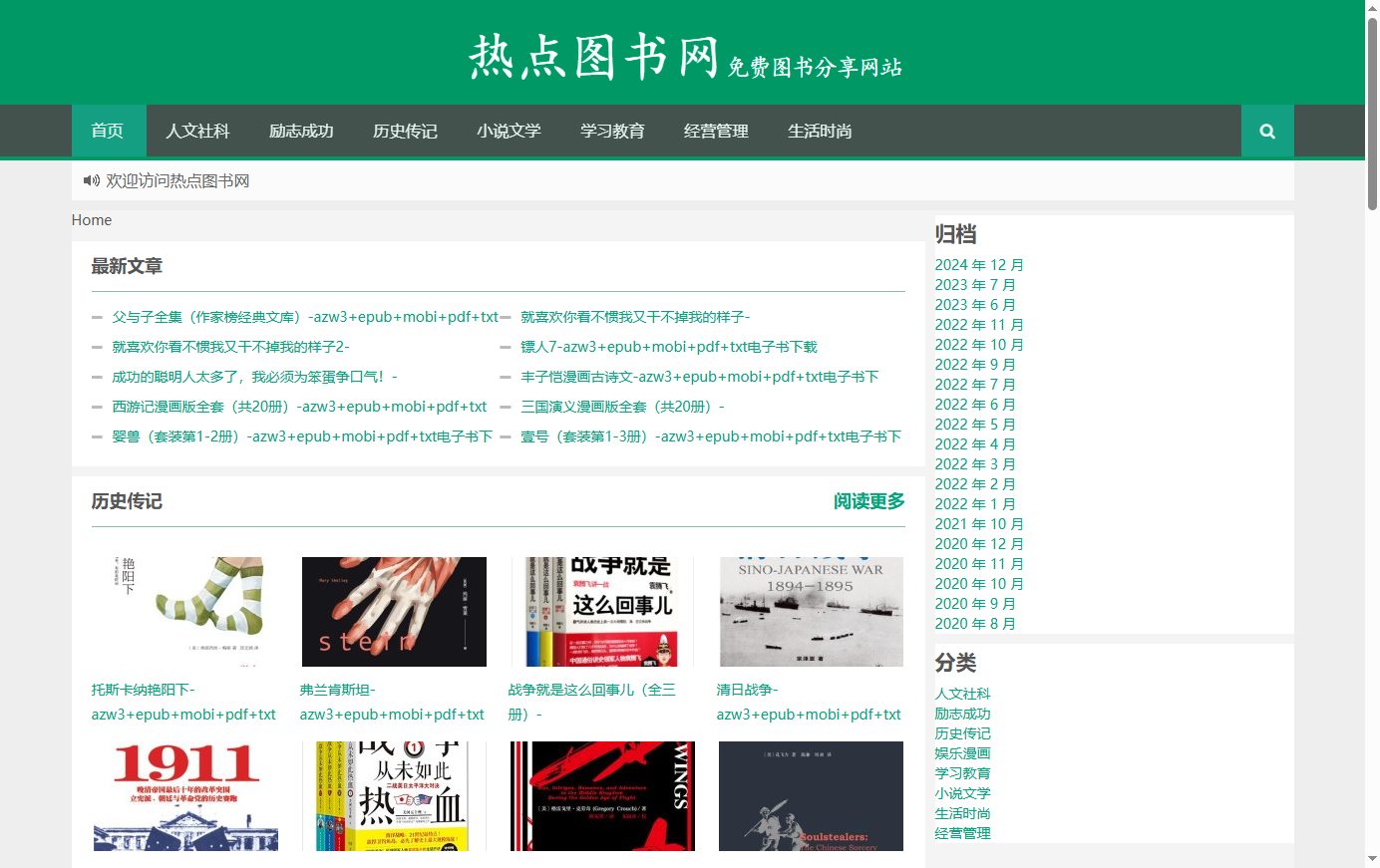Screen dimensions: 1380x868
Task: Open archive 2021 年 10 月
Action: 979,524
